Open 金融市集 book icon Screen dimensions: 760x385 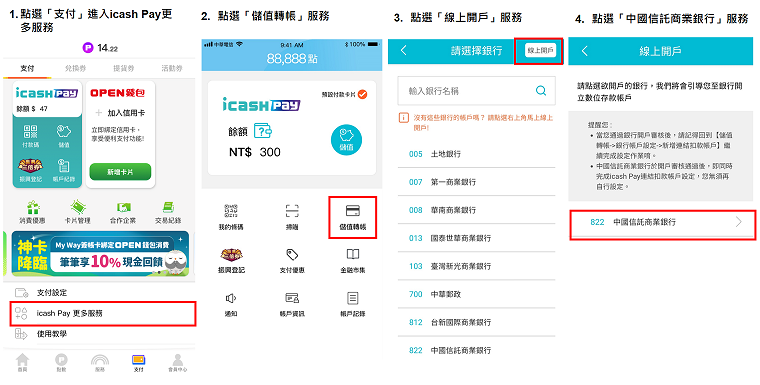(x=353, y=255)
